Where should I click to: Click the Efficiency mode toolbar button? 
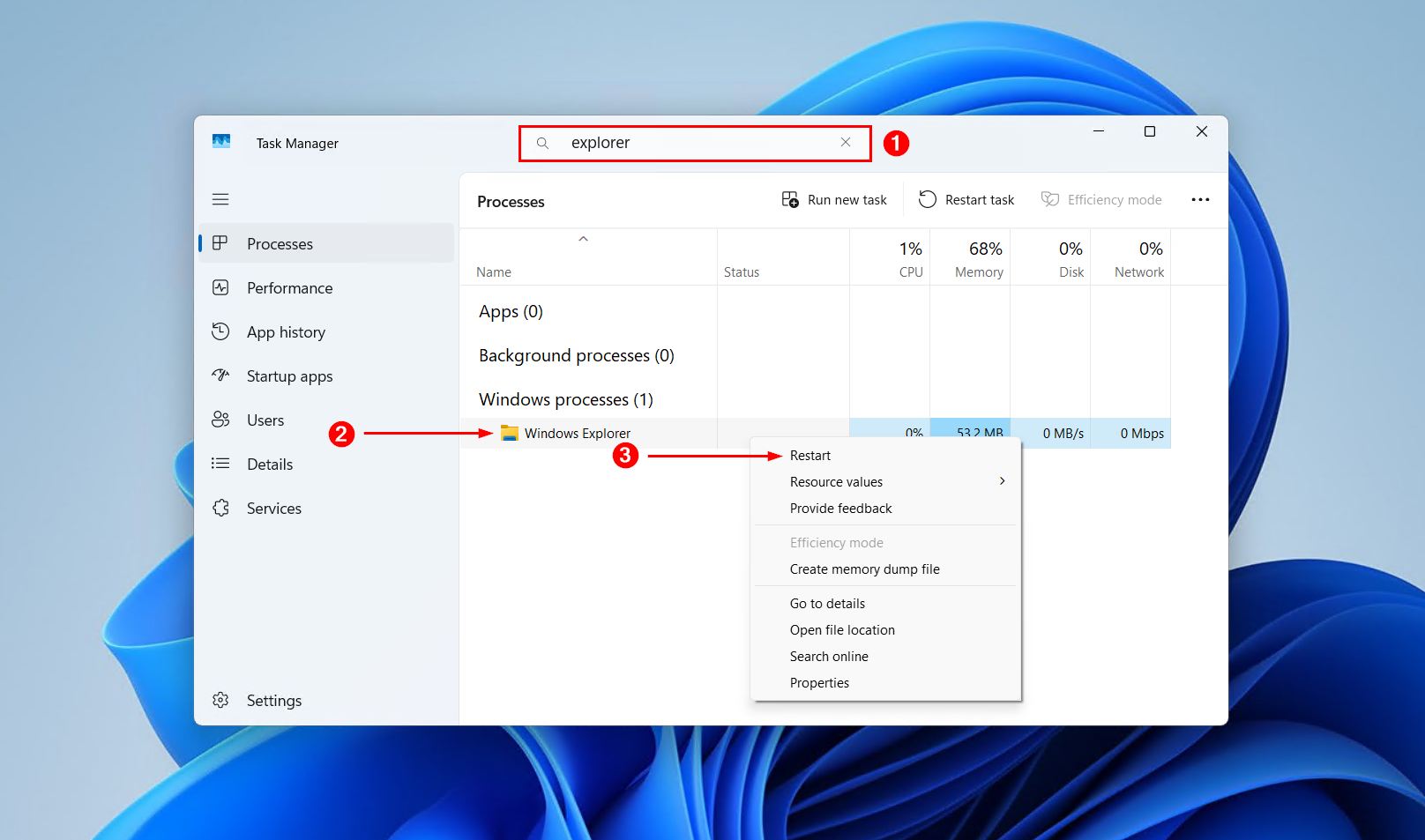tap(1101, 200)
